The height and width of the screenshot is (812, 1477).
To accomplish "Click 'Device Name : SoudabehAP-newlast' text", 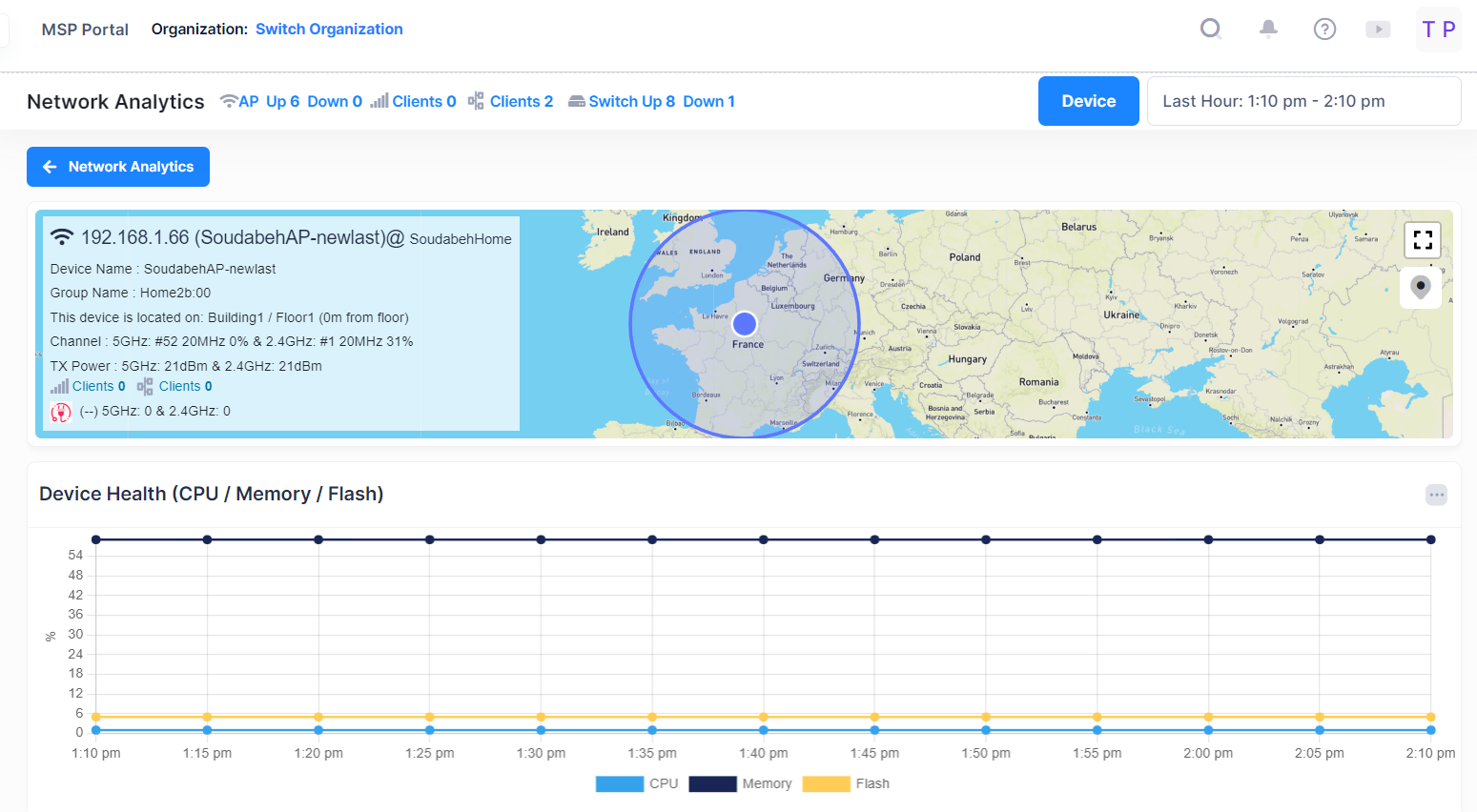I will coord(163,269).
